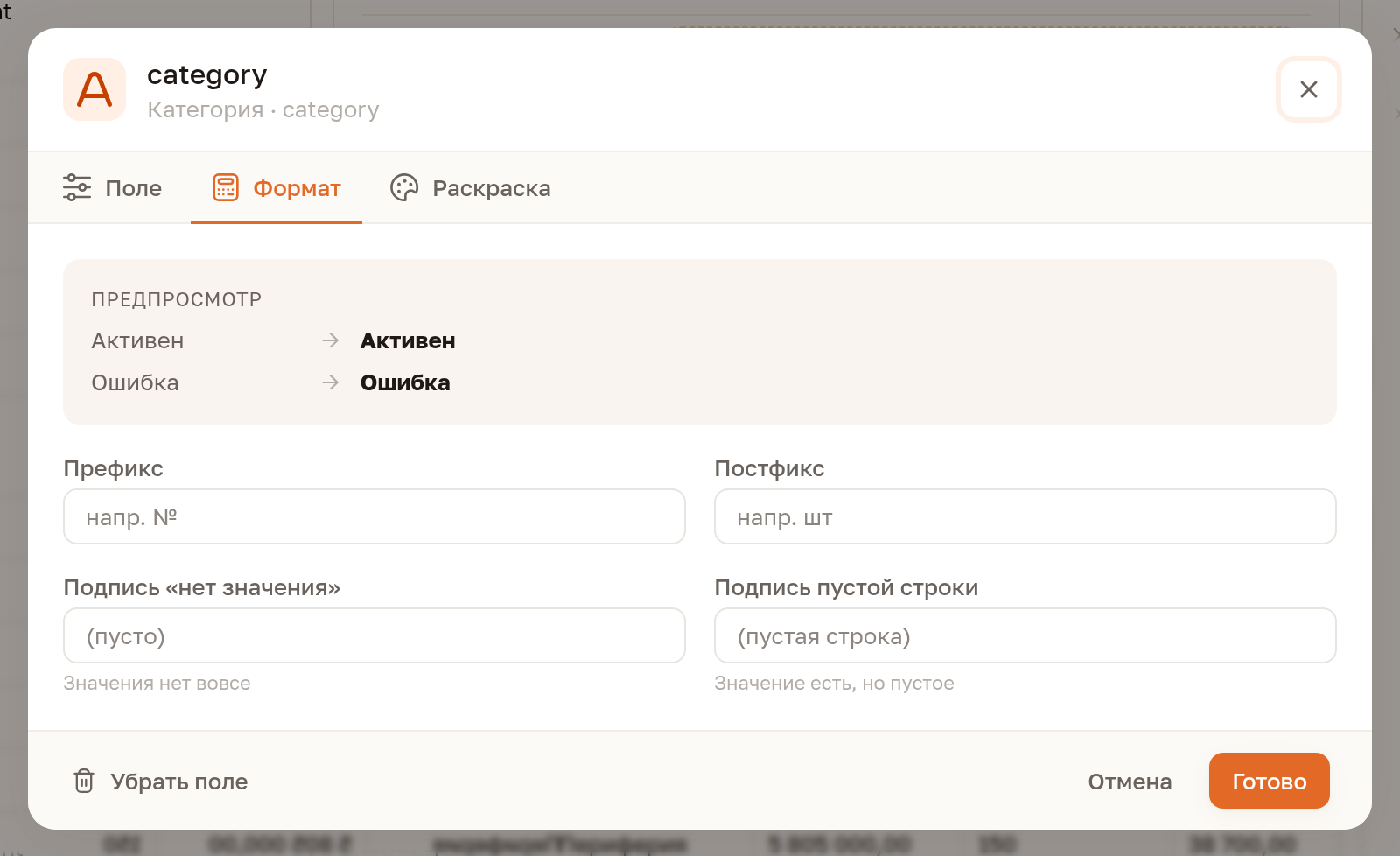Click the trash icon next to Убрать поле

coord(84,781)
